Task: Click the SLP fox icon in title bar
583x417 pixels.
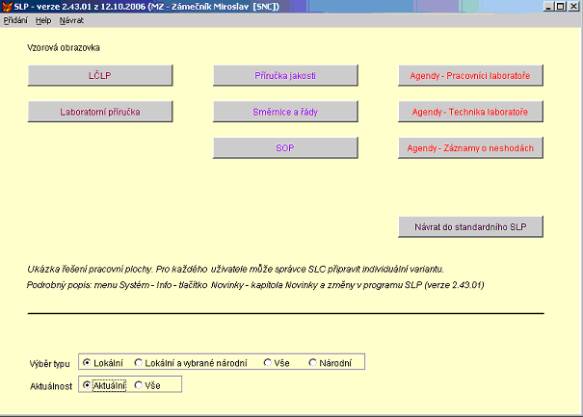Action: click(7, 6)
